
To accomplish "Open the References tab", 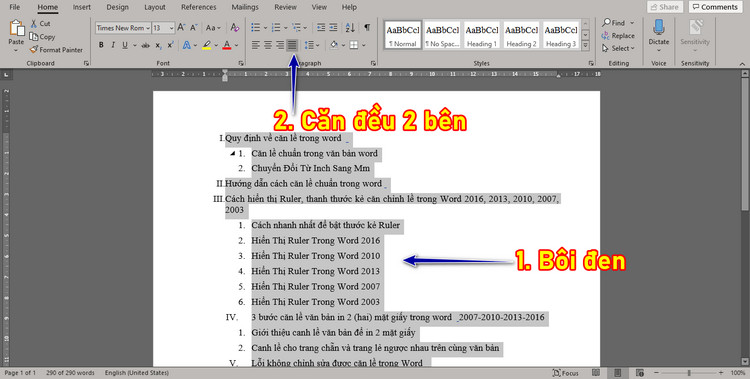I will coord(199,7).
